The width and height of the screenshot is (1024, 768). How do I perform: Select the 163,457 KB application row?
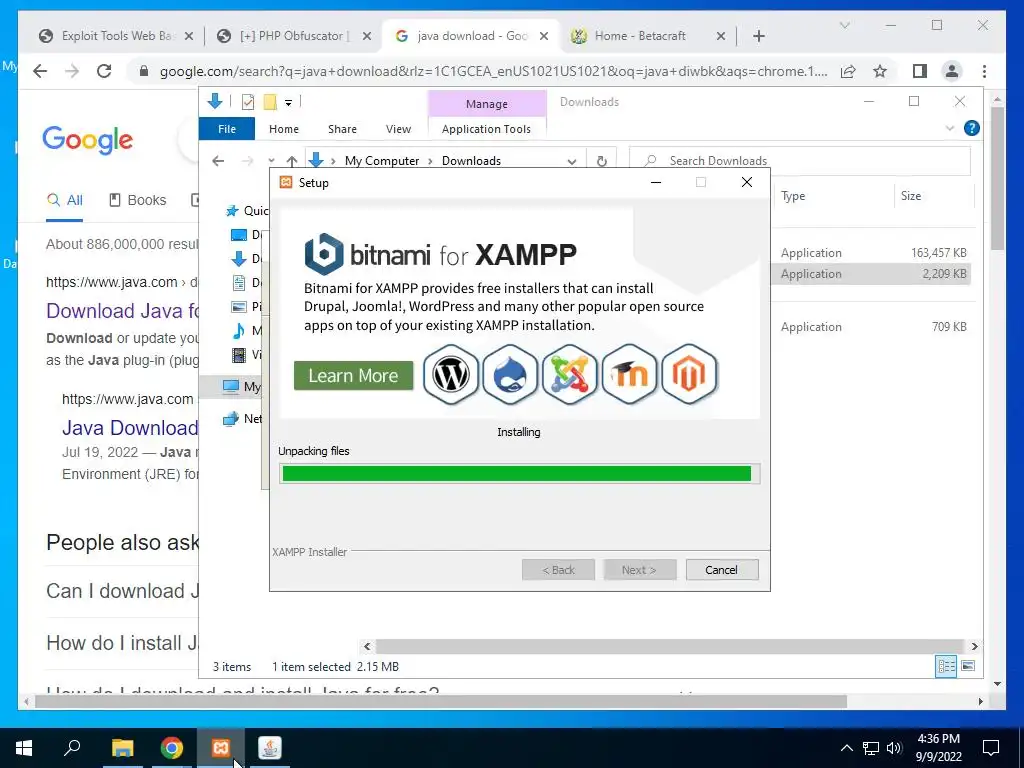point(873,253)
